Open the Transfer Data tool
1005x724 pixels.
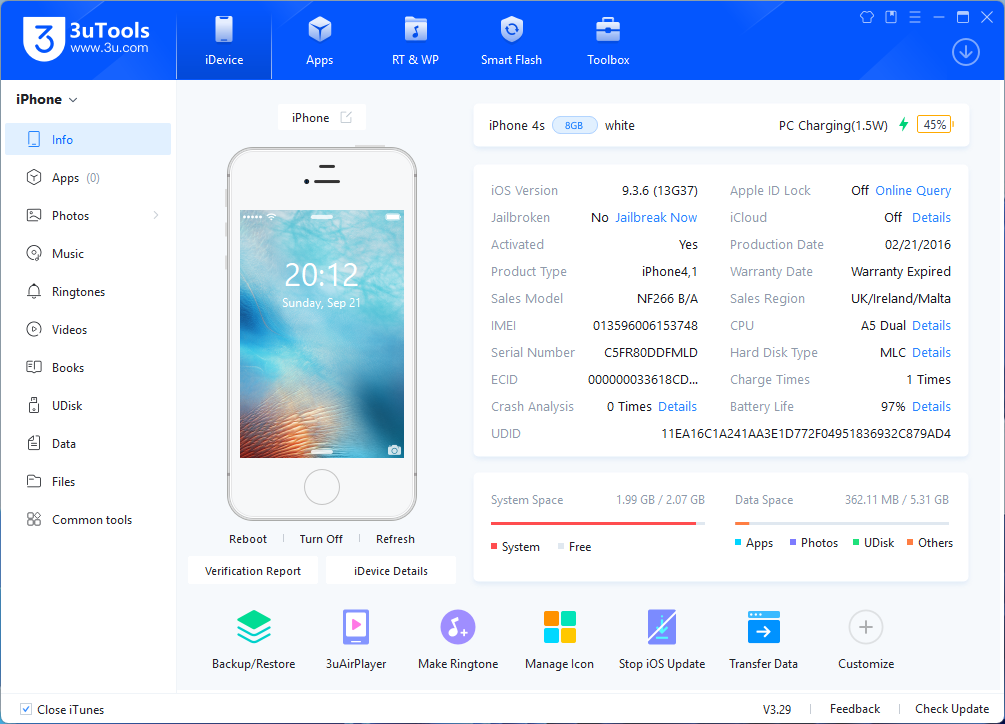(763, 628)
